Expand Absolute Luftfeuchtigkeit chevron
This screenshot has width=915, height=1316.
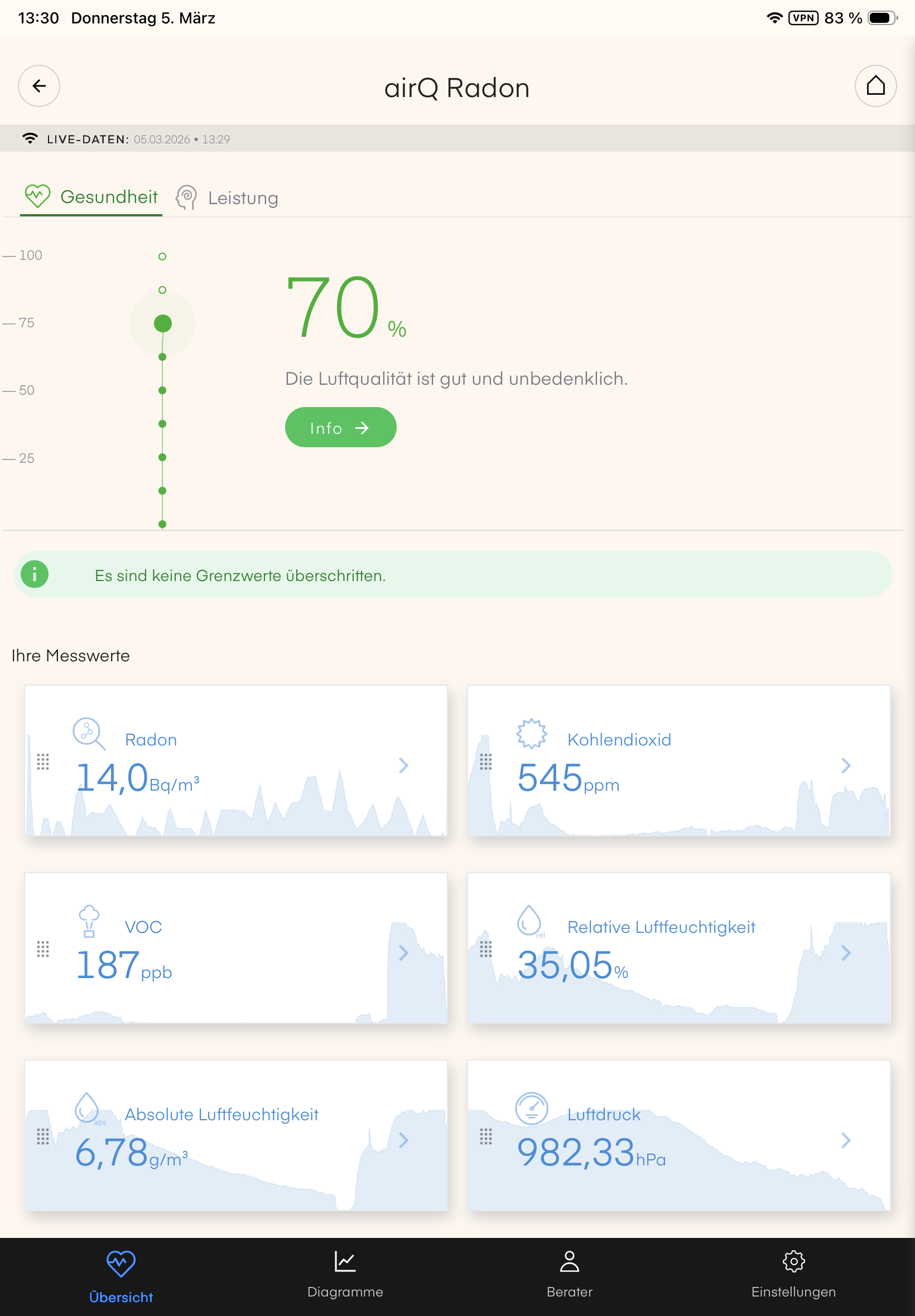pyautogui.click(x=403, y=1140)
